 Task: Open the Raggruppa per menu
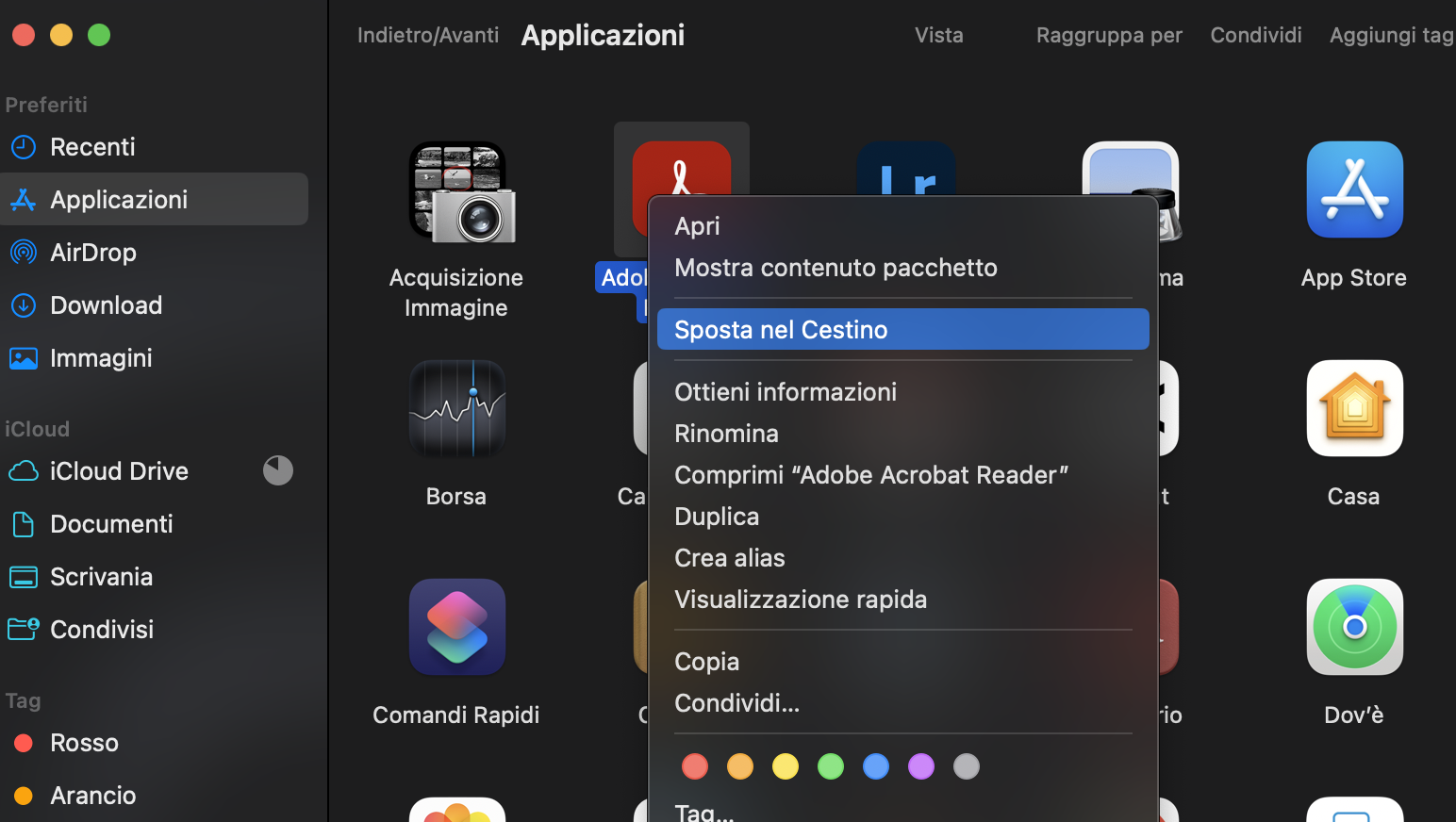click(x=1109, y=35)
